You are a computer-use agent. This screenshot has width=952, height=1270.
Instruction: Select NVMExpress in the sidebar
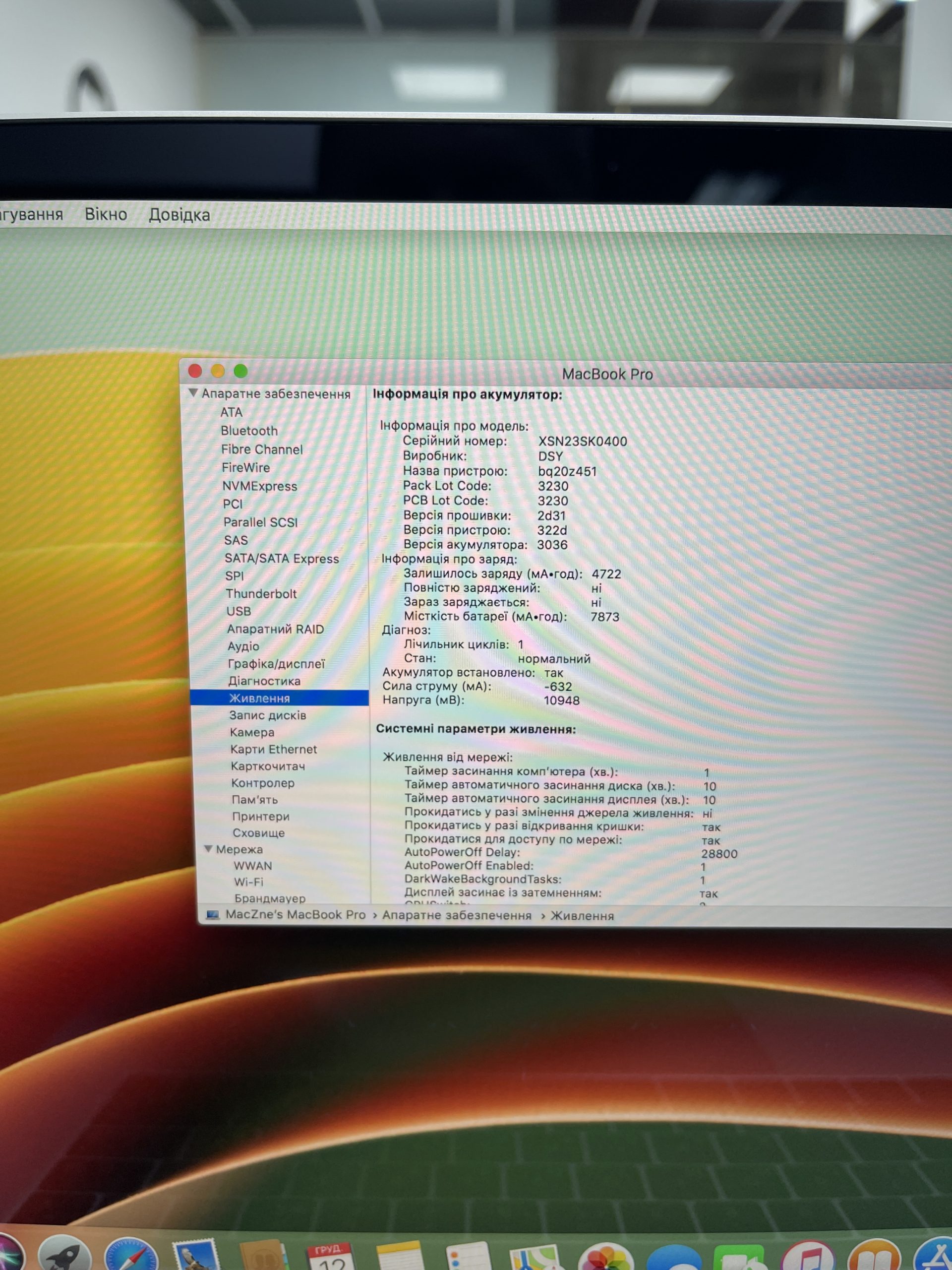pyautogui.click(x=260, y=486)
